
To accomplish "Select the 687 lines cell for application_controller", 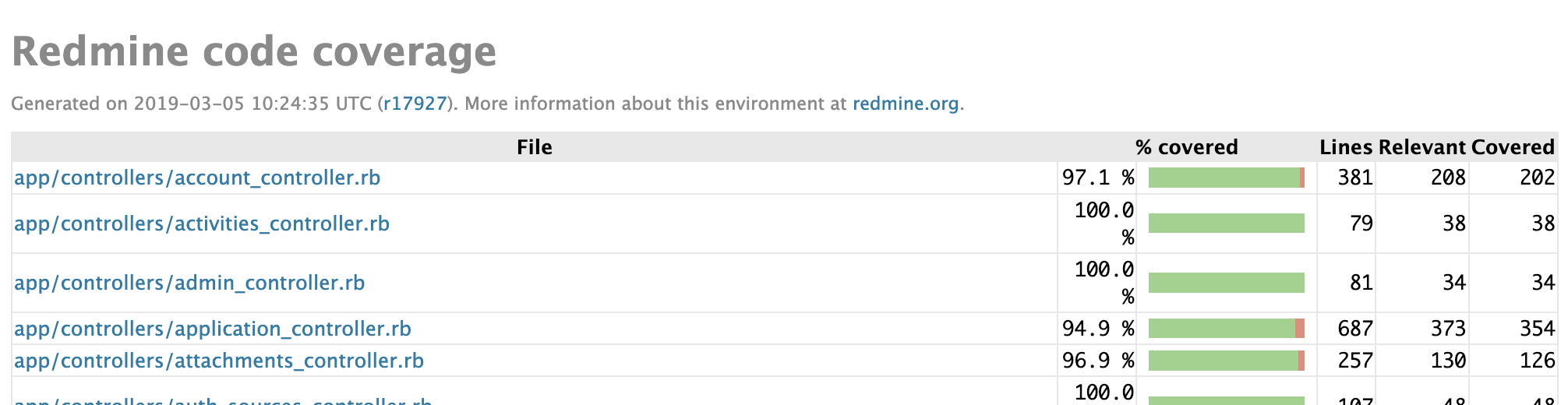I will click(x=1355, y=329).
